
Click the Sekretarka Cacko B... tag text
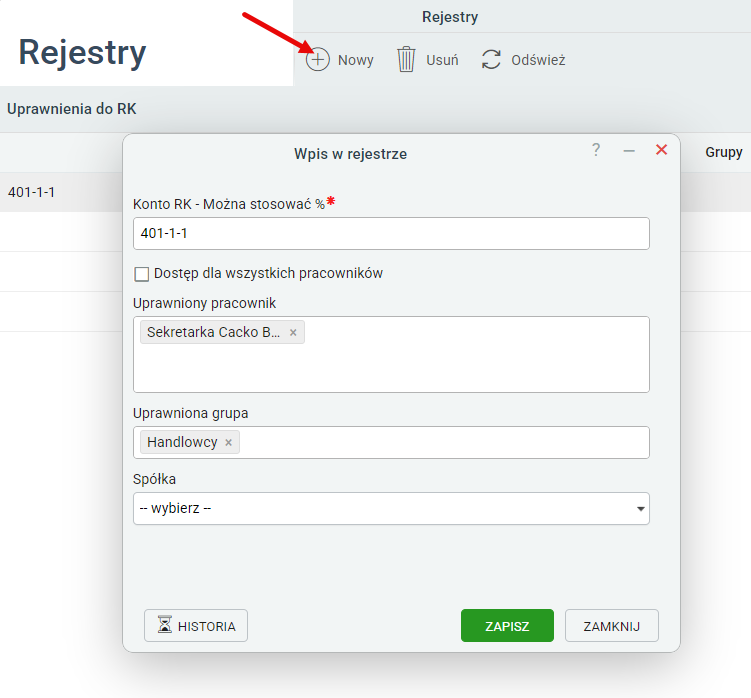[x=214, y=332]
